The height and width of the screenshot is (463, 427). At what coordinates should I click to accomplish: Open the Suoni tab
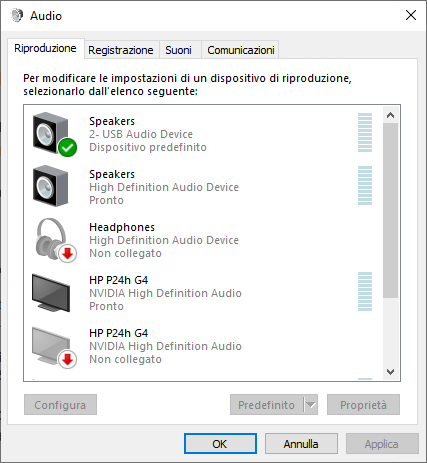click(x=179, y=50)
